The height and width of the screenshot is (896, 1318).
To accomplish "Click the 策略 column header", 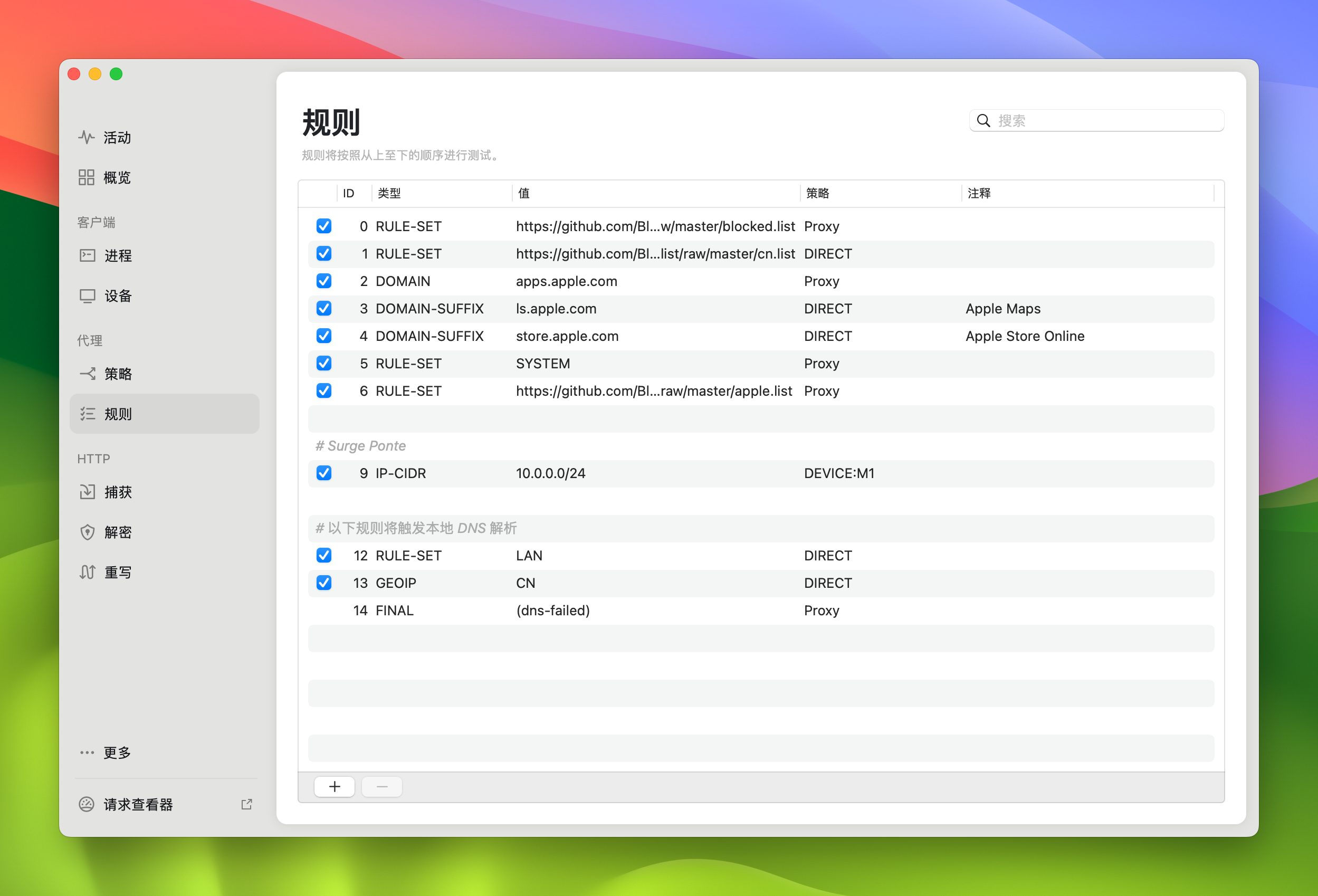I will coord(817,193).
